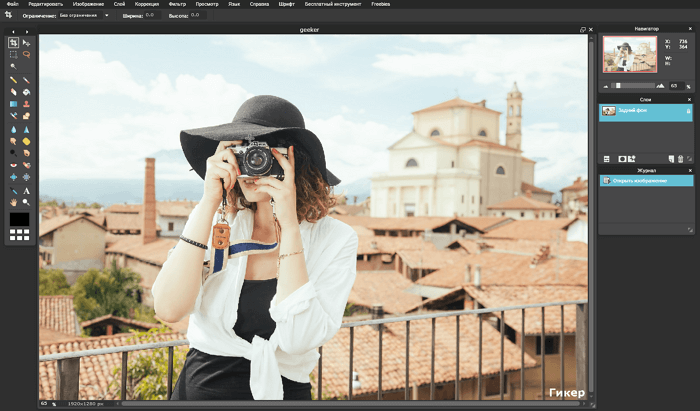Pick the Rectangular Marquee selection tool
The image size is (700, 411).
click(x=13, y=54)
